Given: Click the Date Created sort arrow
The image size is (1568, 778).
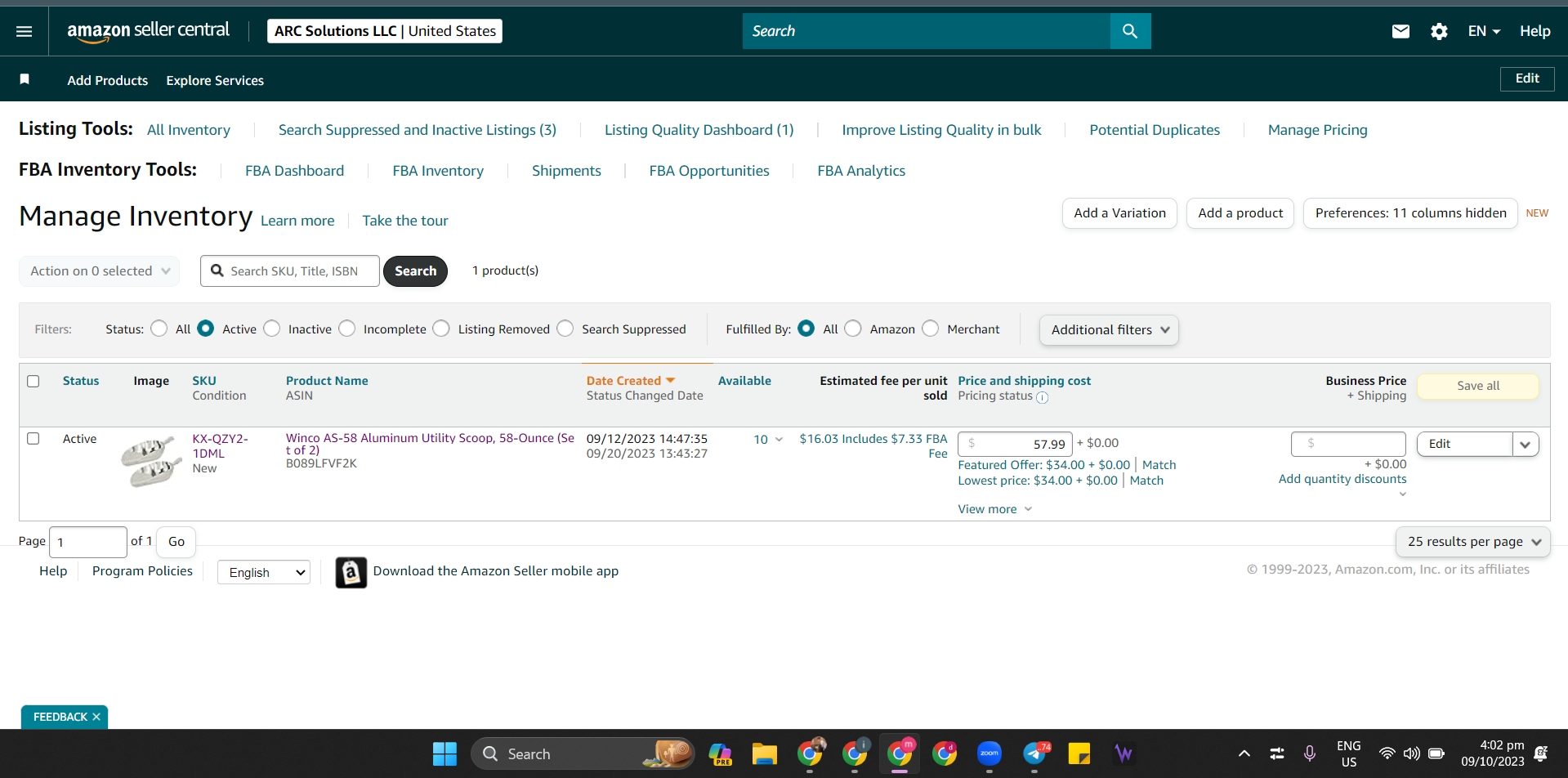Looking at the screenshot, I should tap(671, 380).
